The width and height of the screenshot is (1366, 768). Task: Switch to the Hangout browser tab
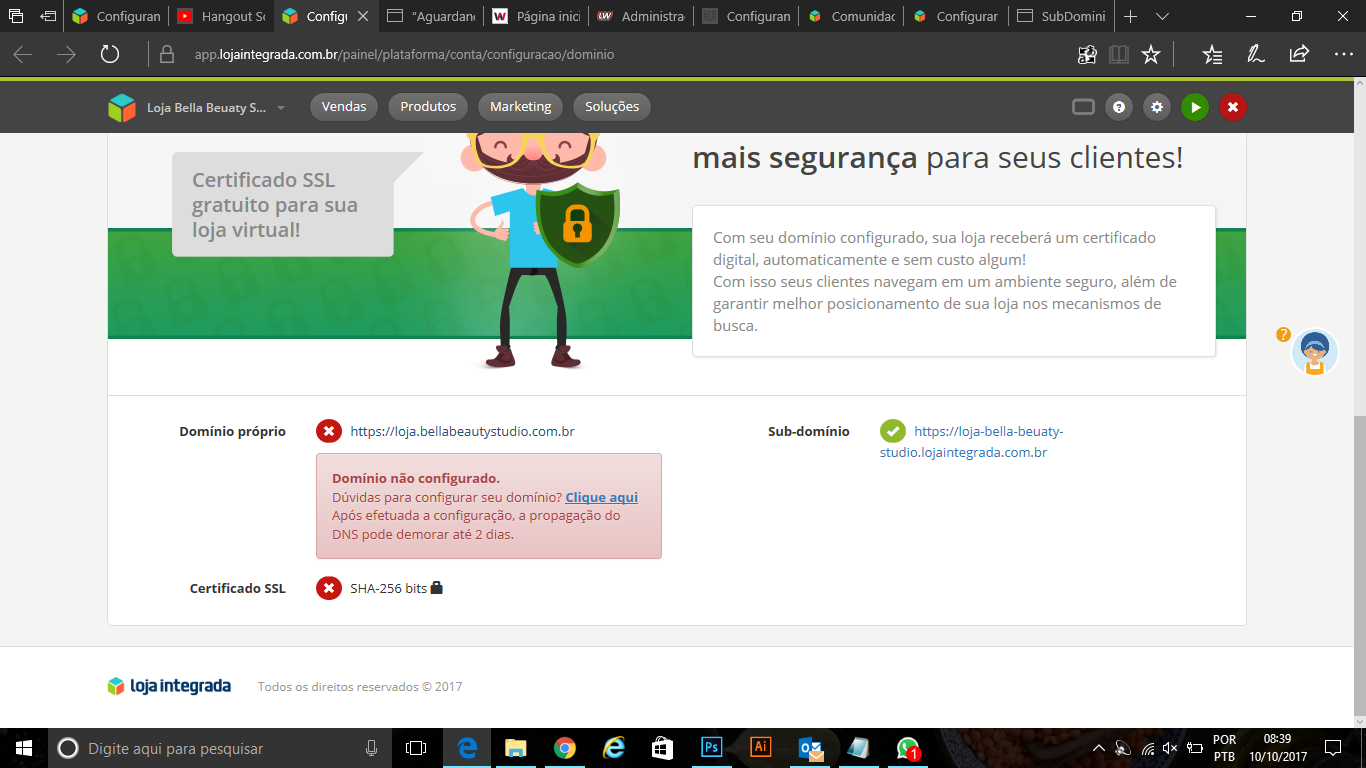[x=220, y=17]
